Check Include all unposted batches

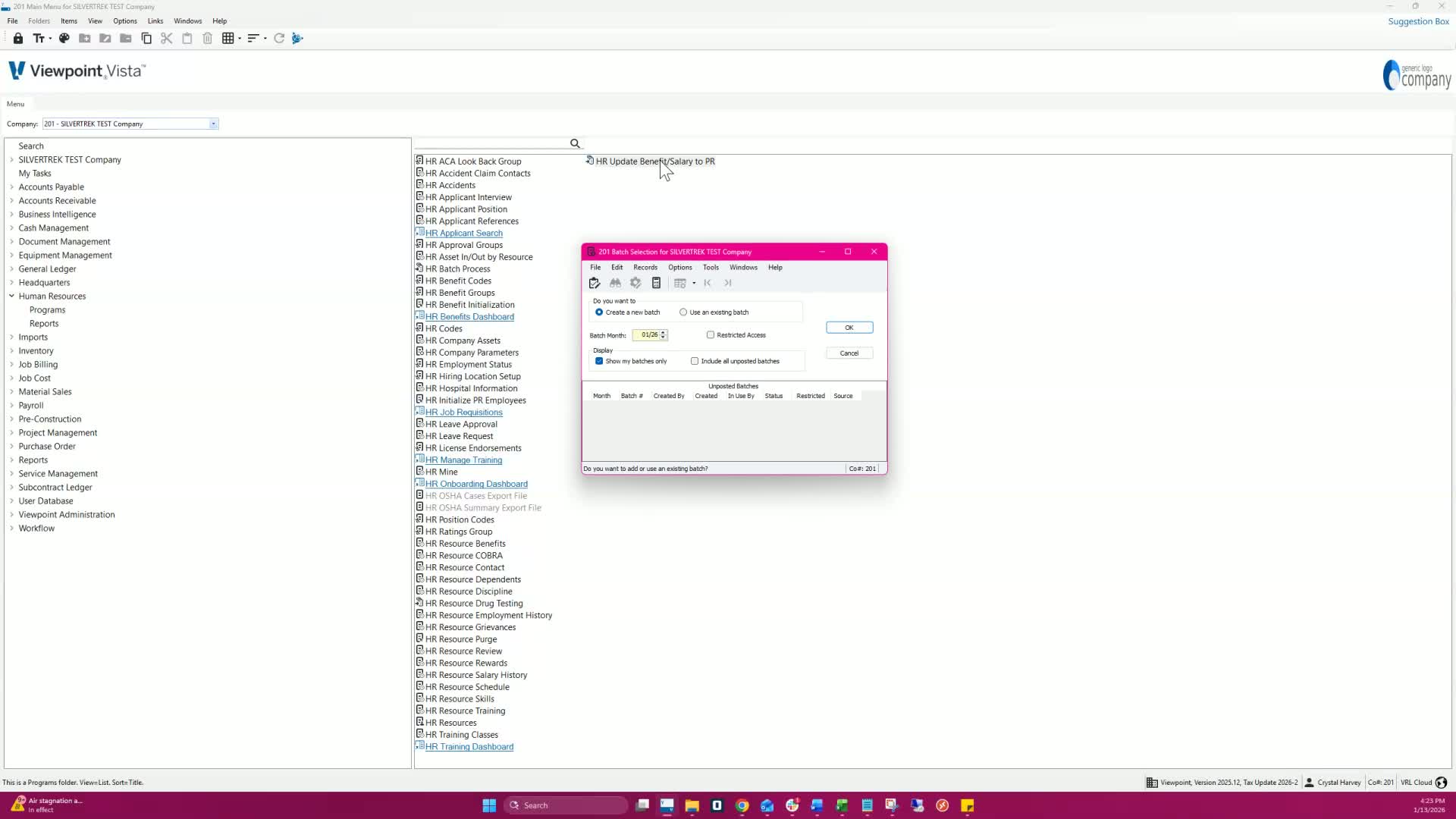click(695, 362)
